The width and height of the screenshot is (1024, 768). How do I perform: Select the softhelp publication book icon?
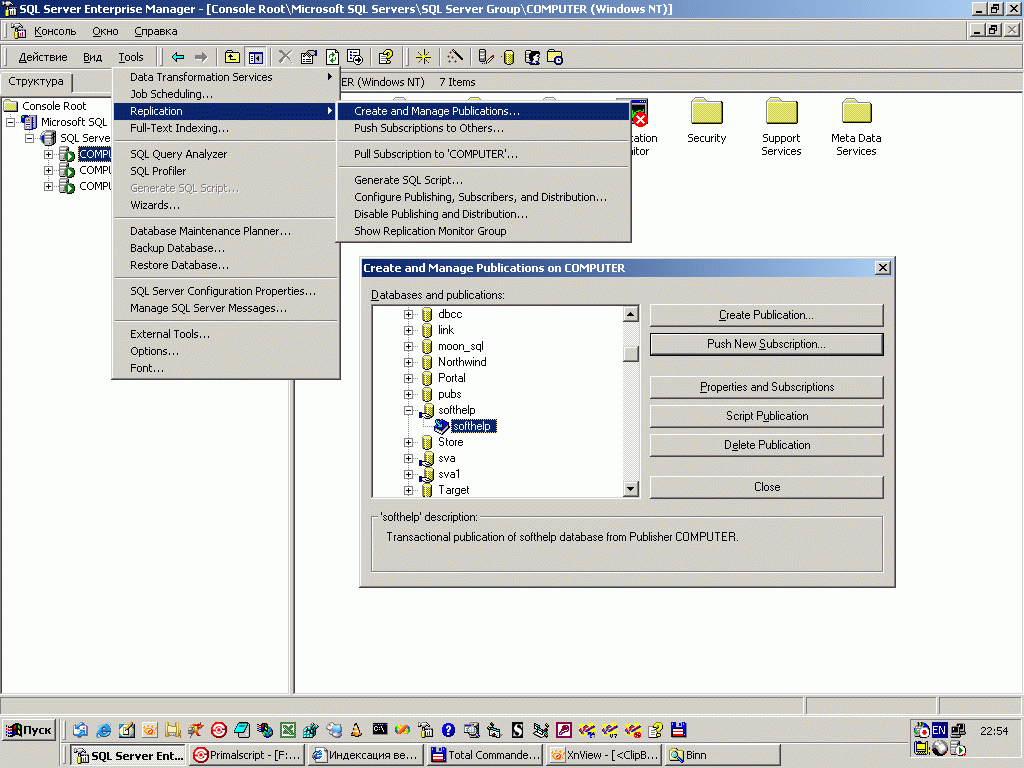coord(441,426)
